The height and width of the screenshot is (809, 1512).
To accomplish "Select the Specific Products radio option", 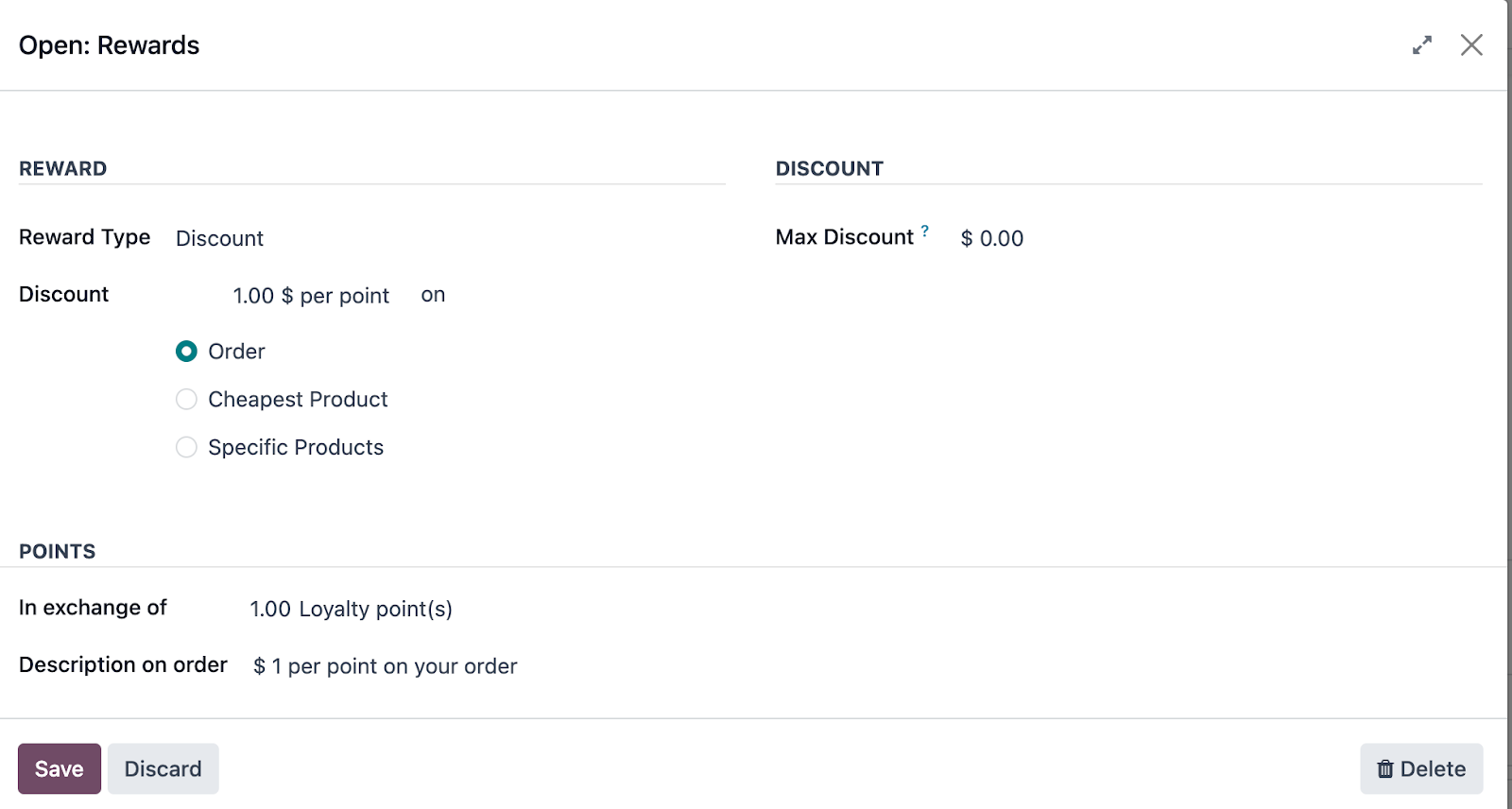I will pyautogui.click(x=186, y=447).
